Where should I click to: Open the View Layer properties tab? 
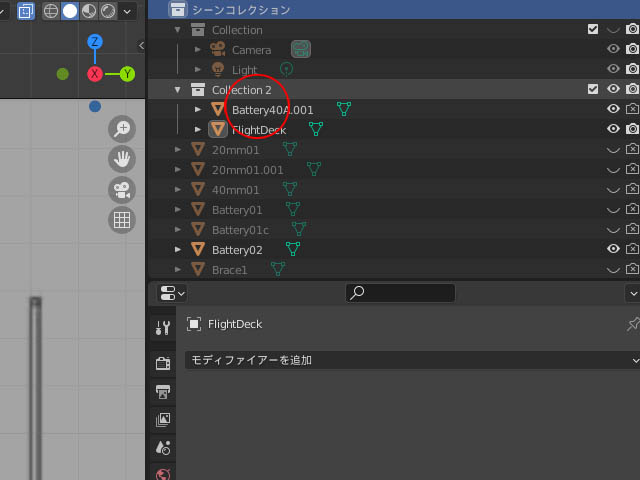click(x=163, y=420)
